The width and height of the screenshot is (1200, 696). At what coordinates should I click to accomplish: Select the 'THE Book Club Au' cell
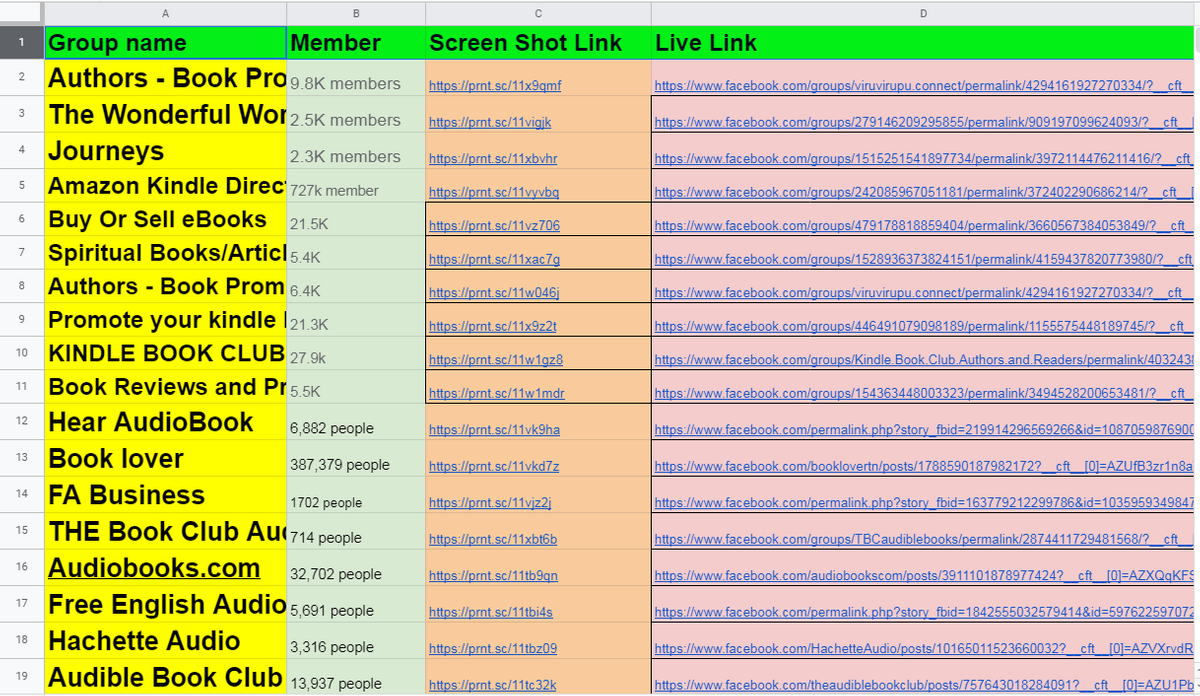click(166, 531)
